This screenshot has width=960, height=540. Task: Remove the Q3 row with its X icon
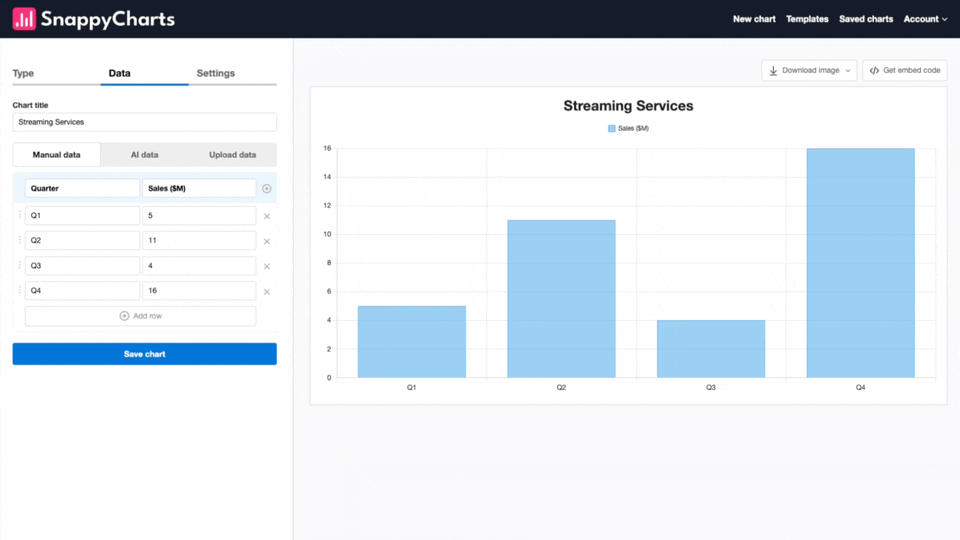pos(266,266)
